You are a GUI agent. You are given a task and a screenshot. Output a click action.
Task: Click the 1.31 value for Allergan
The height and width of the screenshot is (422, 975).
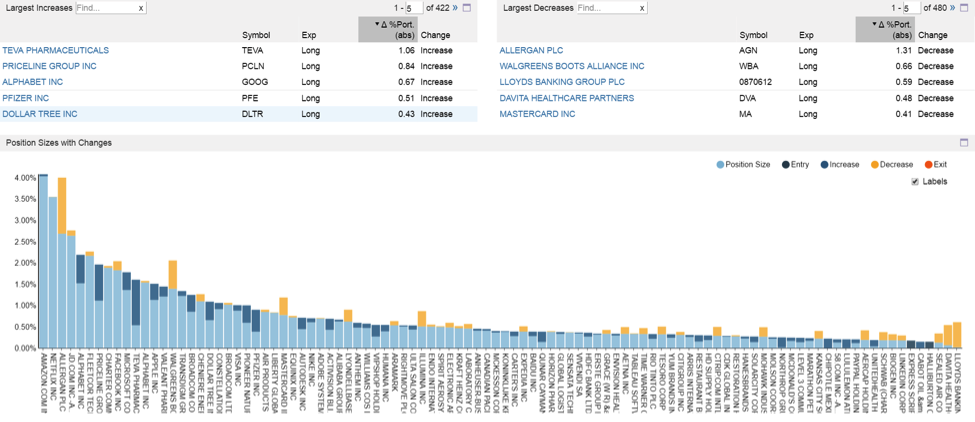(903, 50)
